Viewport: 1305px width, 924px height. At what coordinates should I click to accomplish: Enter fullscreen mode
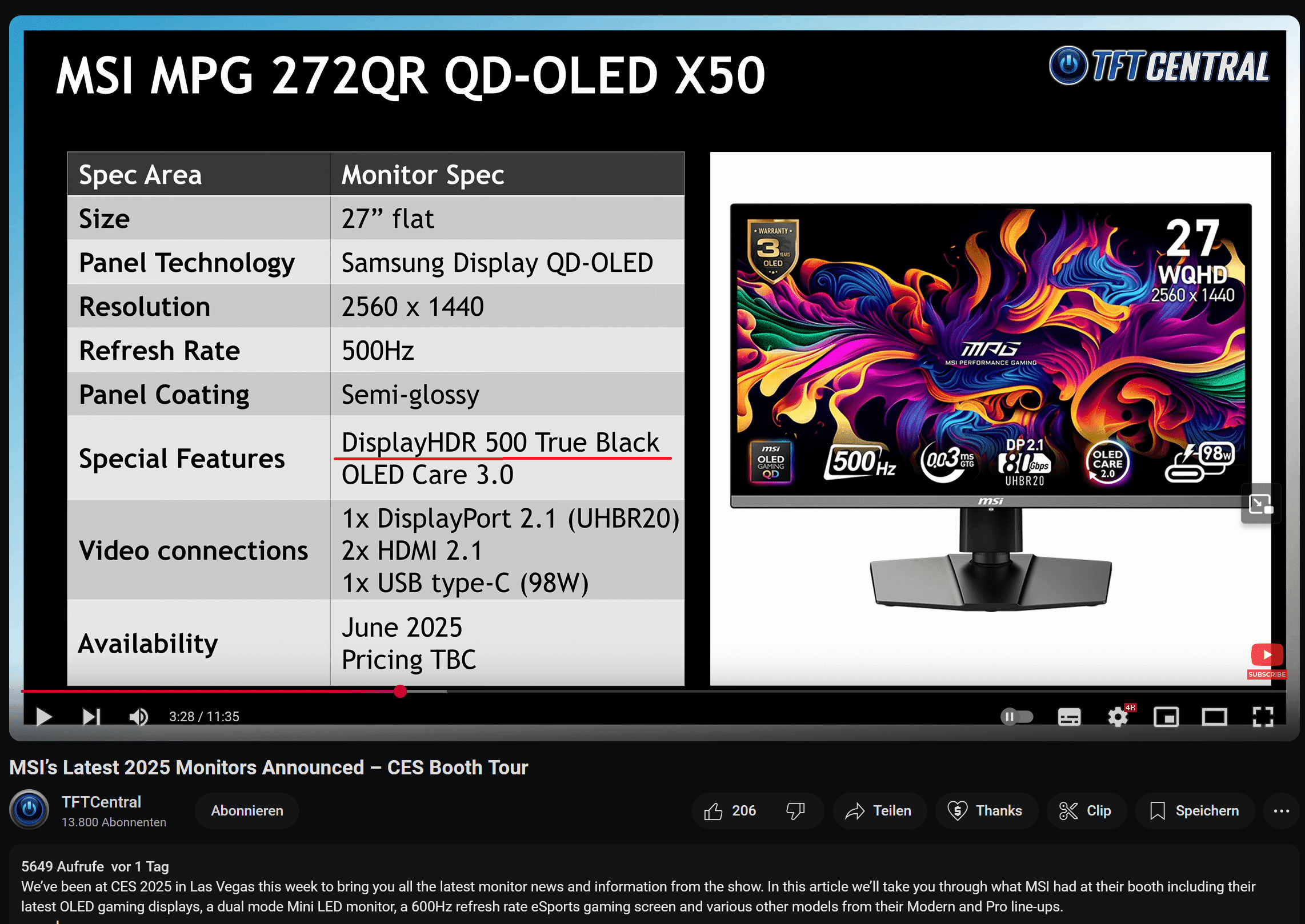pos(1263,717)
